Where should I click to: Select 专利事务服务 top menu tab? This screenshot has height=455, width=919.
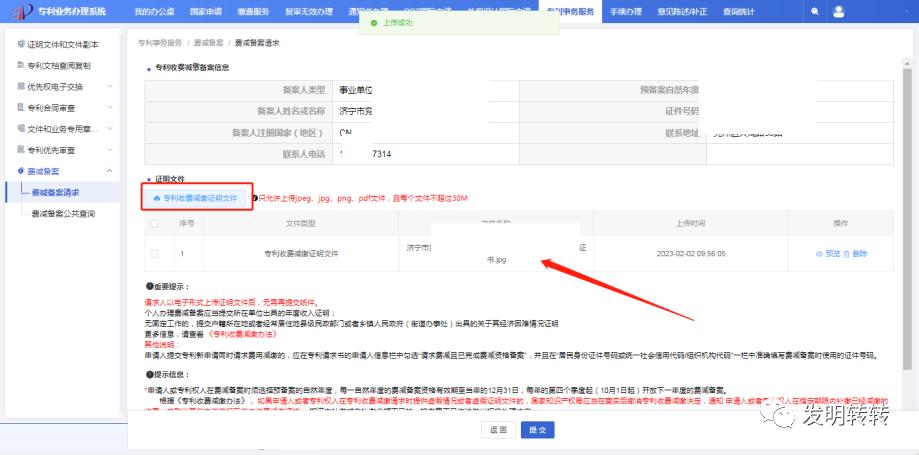[570, 12]
